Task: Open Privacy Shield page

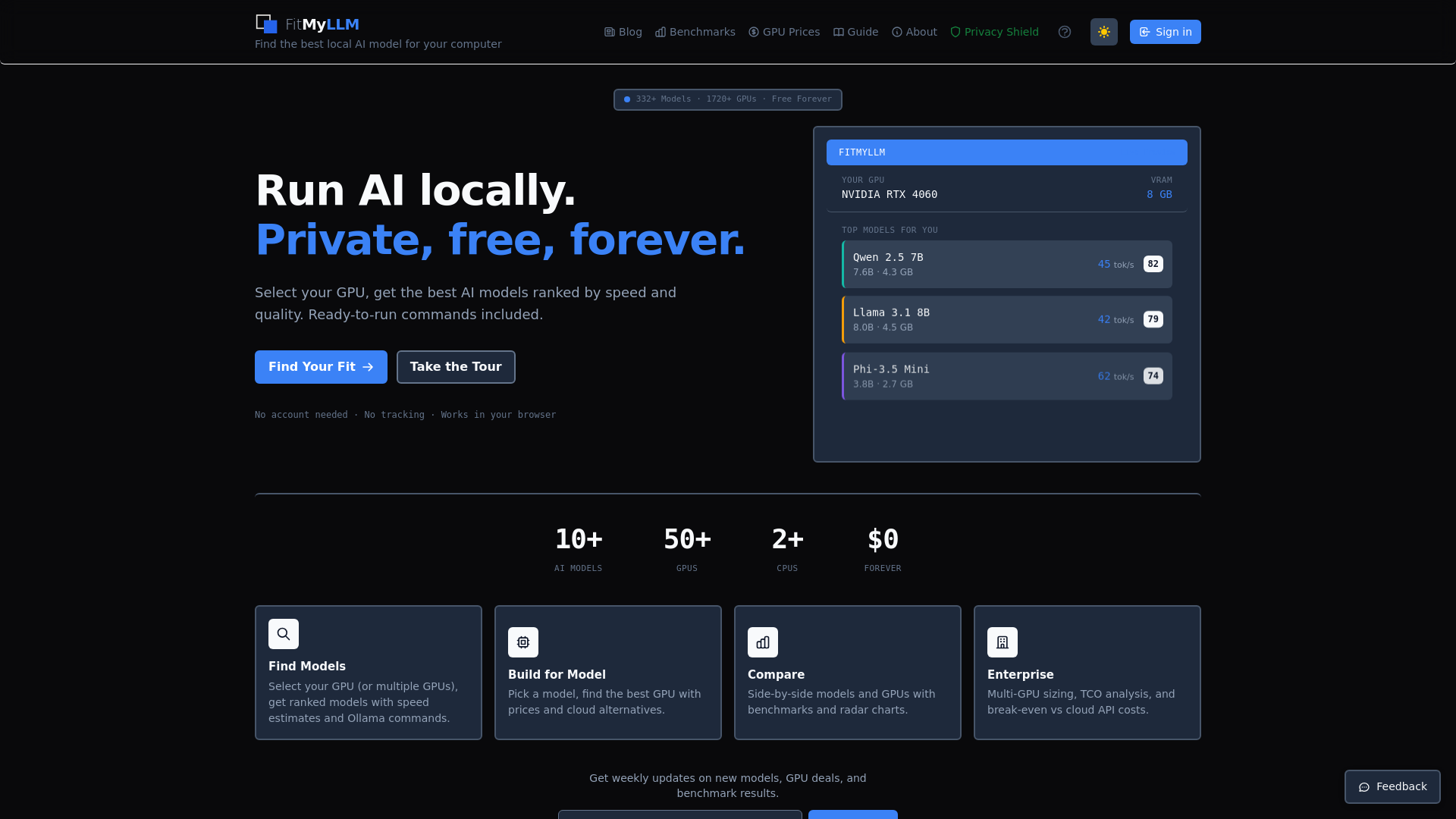Action: 994,32
